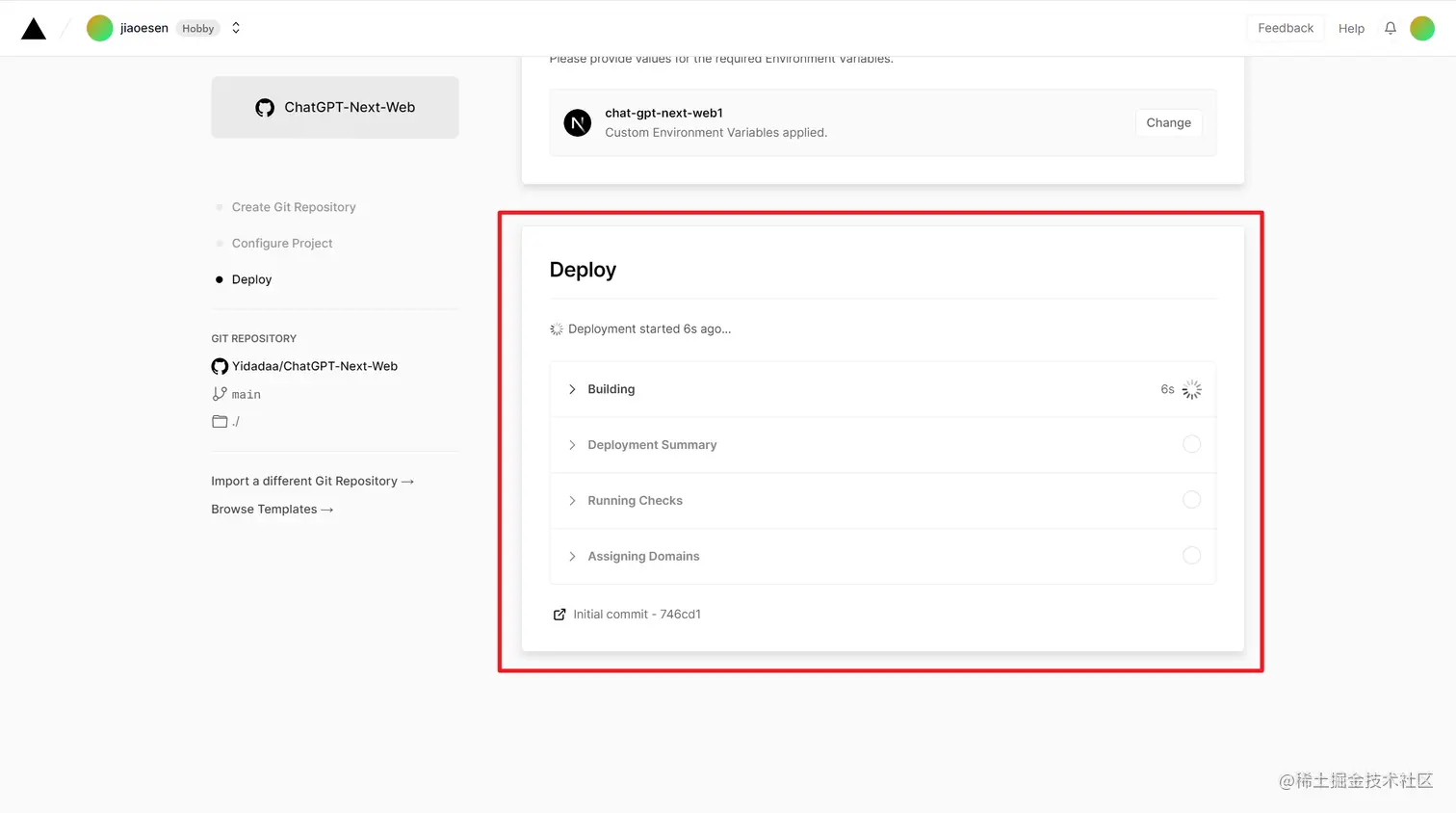Click the GitHub icon beside Yidadaa/ChatGPT-Next-Web
The height and width of the screenshot is (813, 1456).
220,366
